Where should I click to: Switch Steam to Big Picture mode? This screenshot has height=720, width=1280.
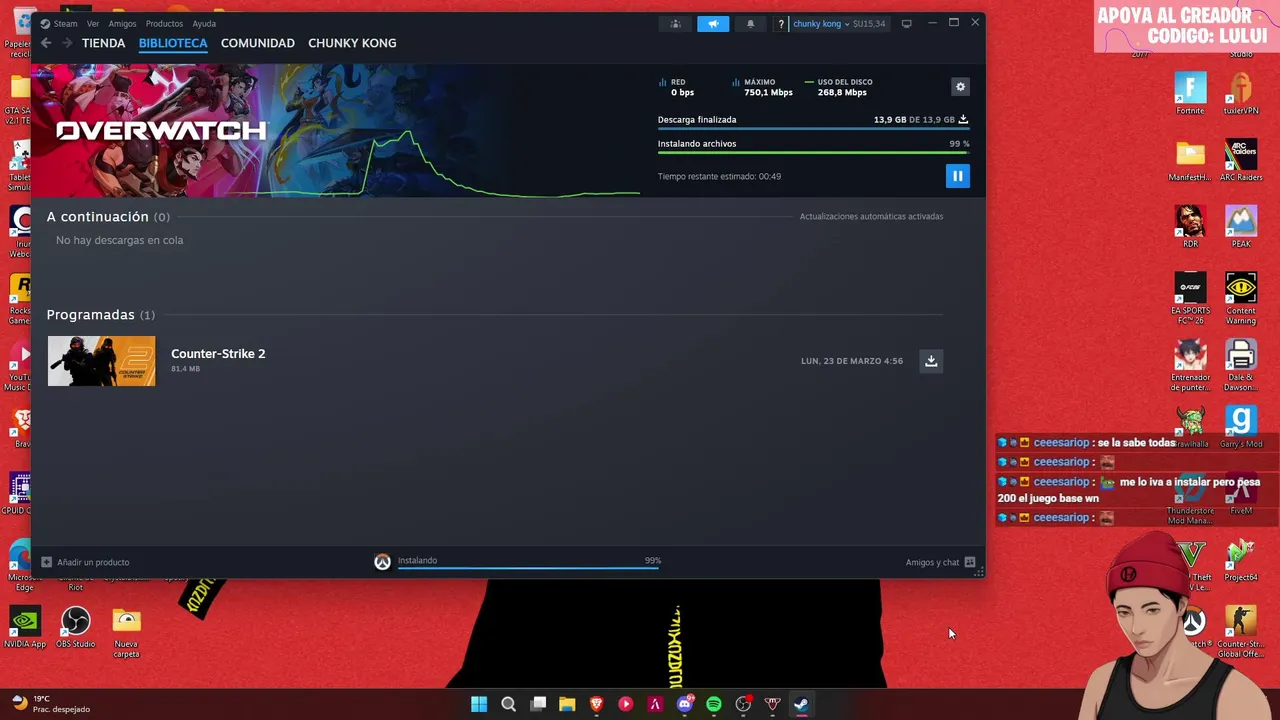tap(907, 23)
